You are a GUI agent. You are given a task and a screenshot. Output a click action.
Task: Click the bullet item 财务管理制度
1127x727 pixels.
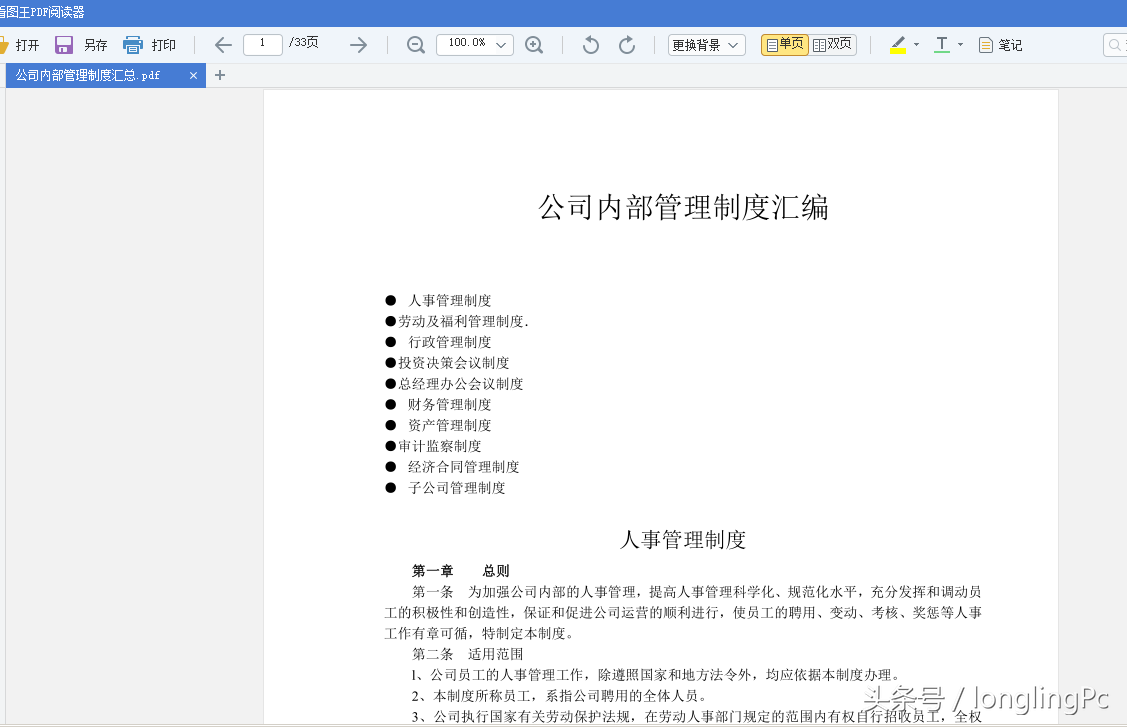pos(450,405)
